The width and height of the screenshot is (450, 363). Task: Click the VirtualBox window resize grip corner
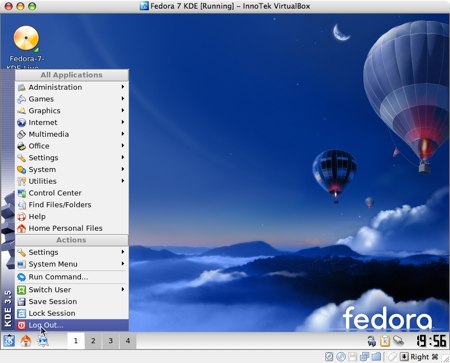pos(445,358)
